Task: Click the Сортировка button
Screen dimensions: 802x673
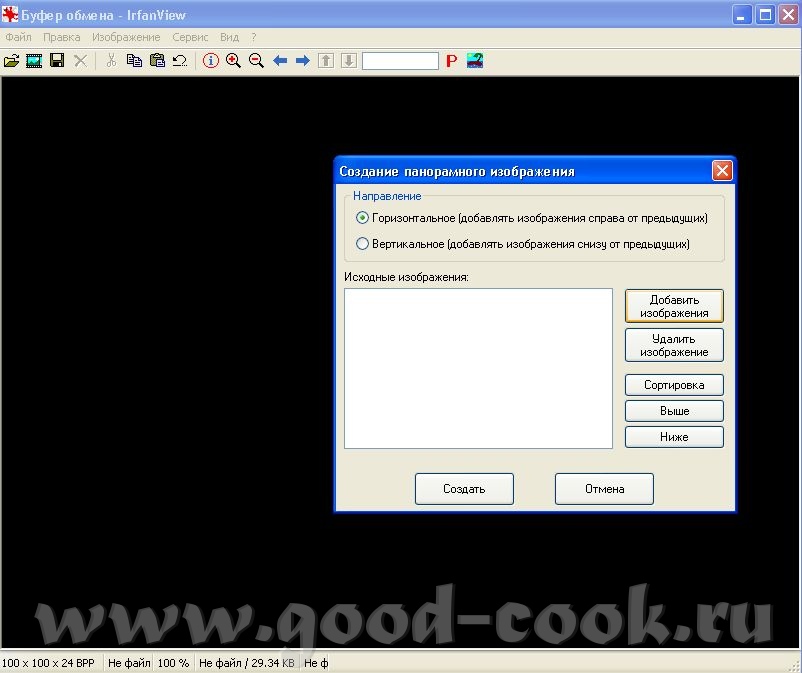Action: 674,385
